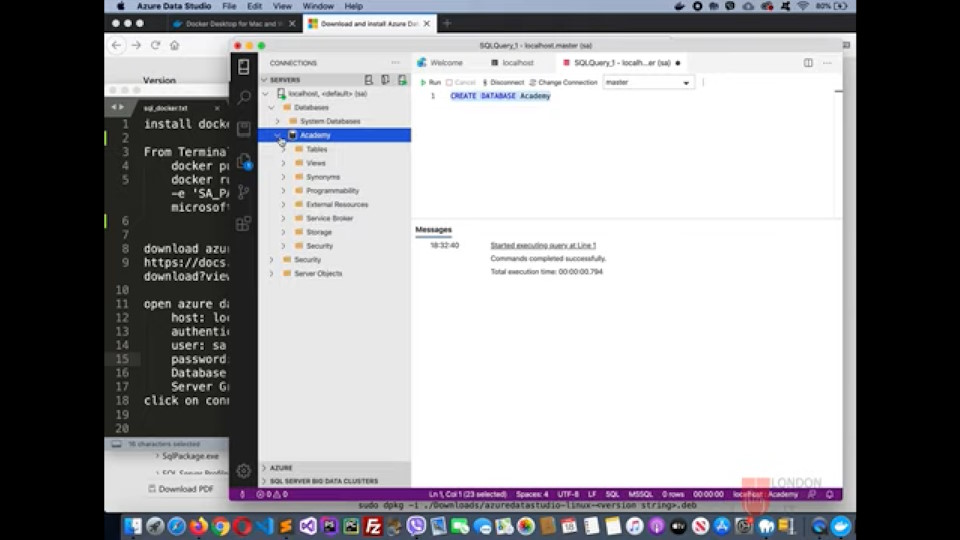The width and height of the screenshot is (960, 540).
Task: Click the feedback icon in the status bar
Action: coord(812,494)
